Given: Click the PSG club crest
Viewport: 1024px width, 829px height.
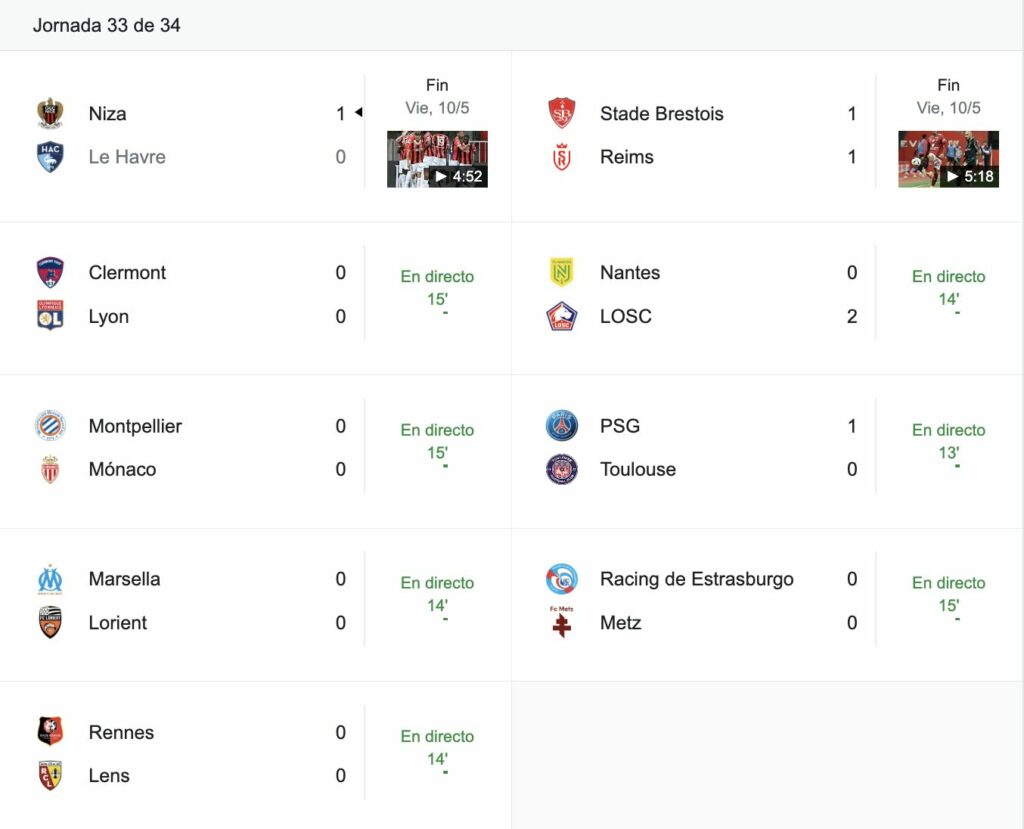Looking at the screenshot, I should (x=562, y=425).
